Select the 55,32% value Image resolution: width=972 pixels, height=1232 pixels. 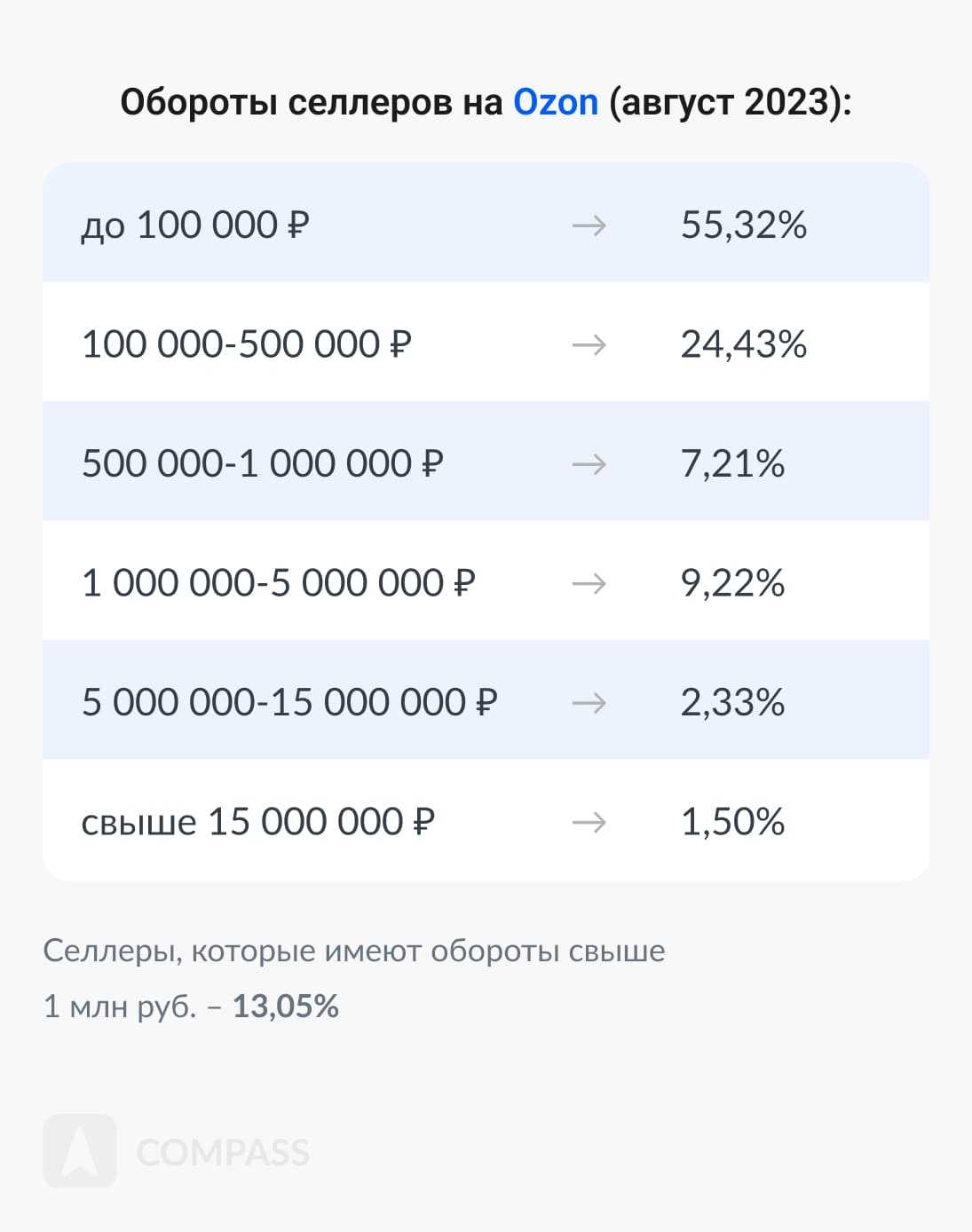coord(744,225)
